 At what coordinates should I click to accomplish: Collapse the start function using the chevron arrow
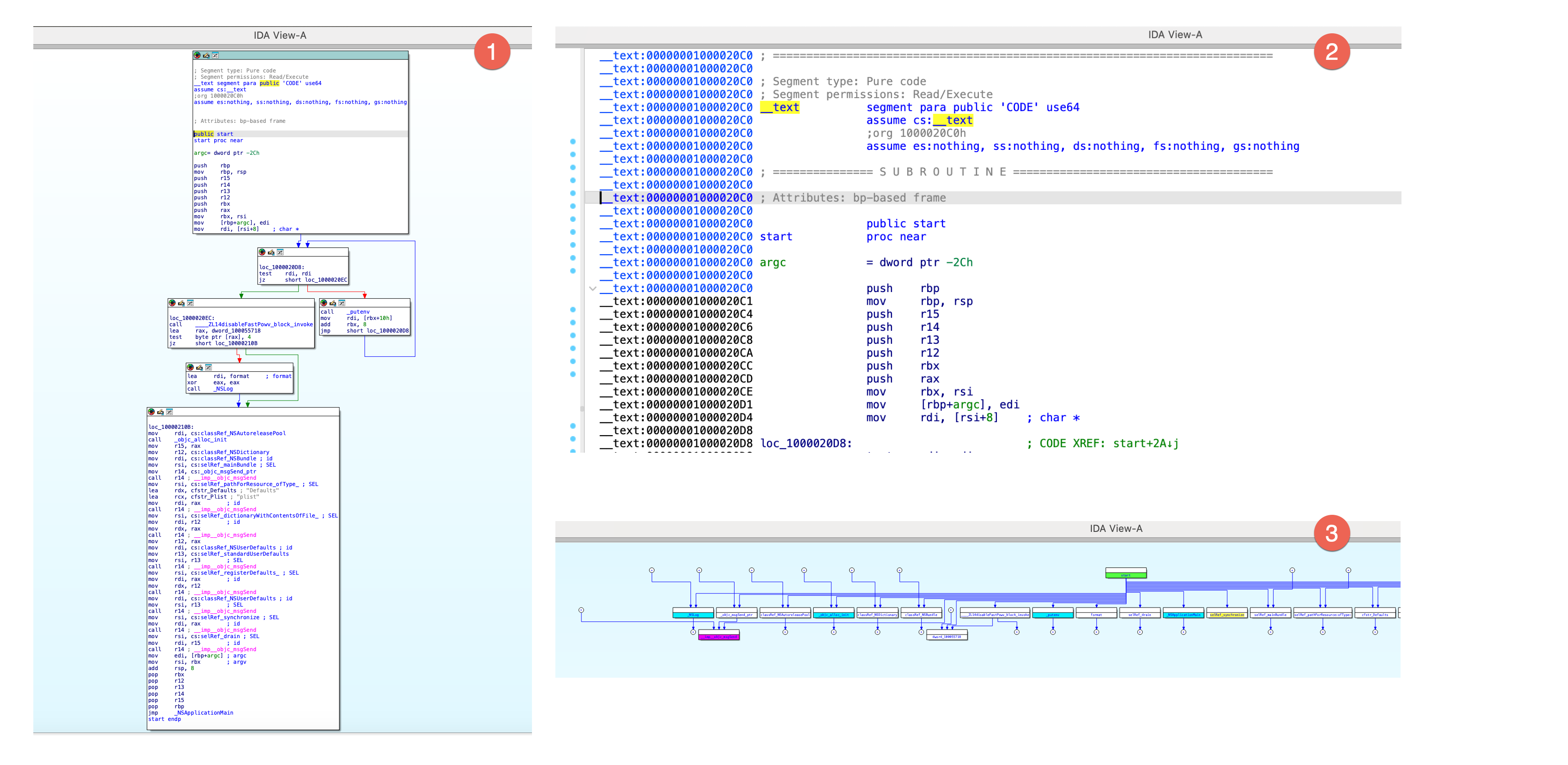(x=593, y=289)
